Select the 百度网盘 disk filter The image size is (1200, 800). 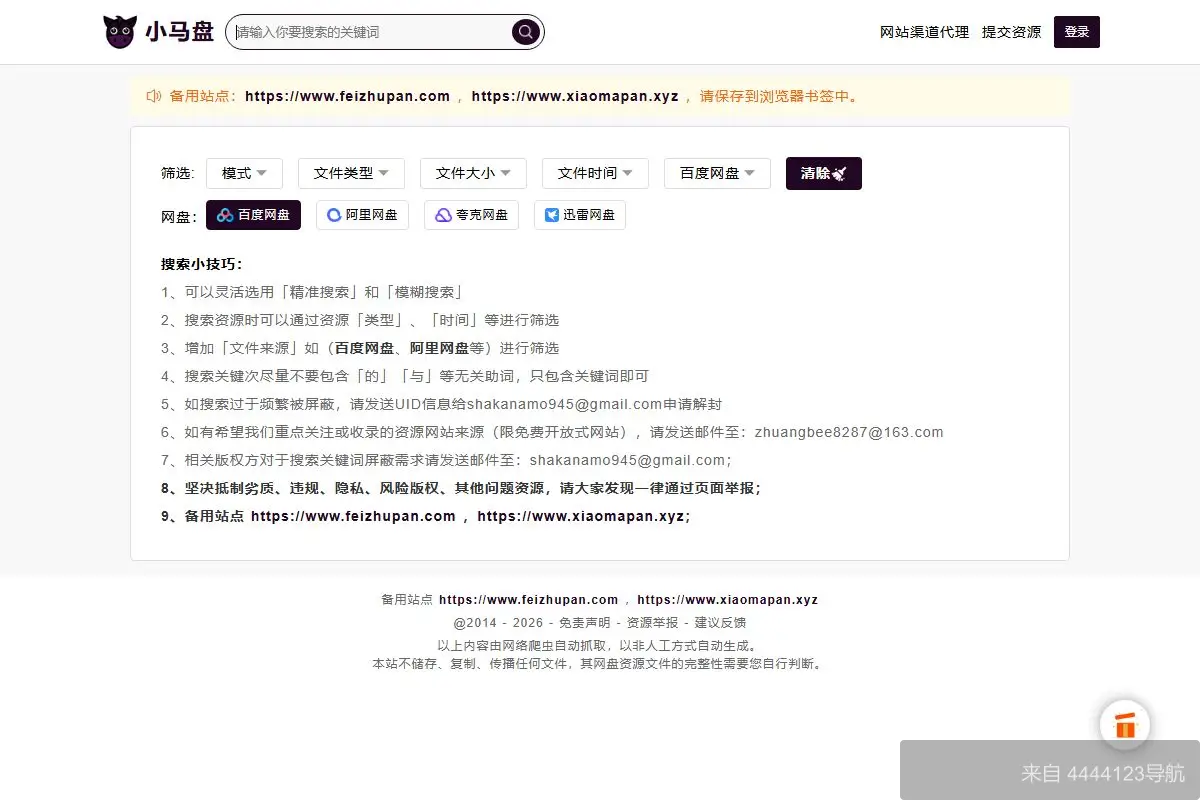253,214
